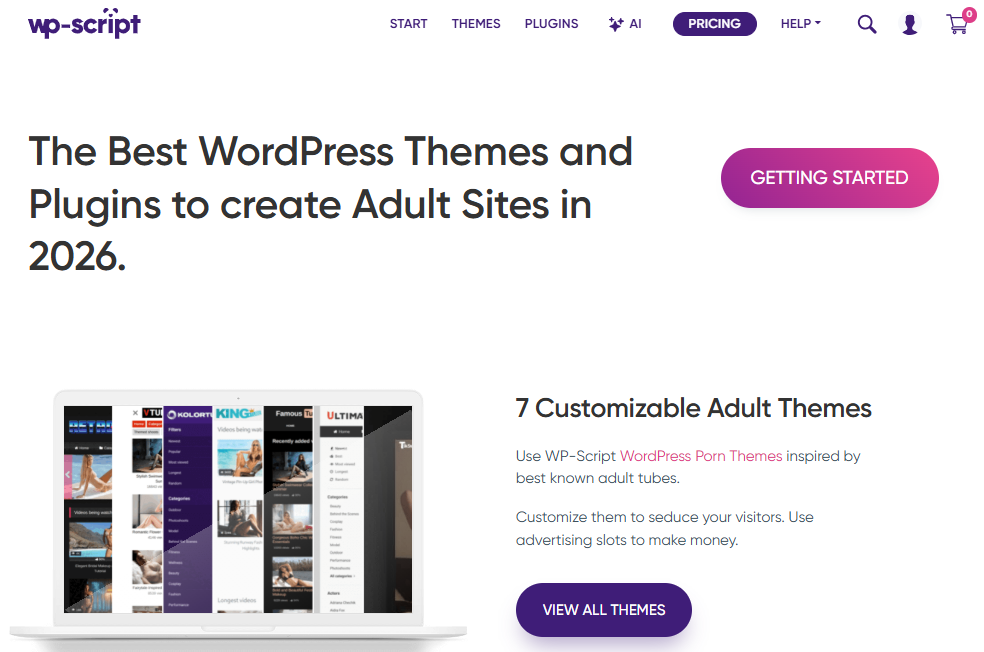This screenshot has height=652, width=984.
Task: Click the Famous theme panel in the mockup
Action: 290,500
